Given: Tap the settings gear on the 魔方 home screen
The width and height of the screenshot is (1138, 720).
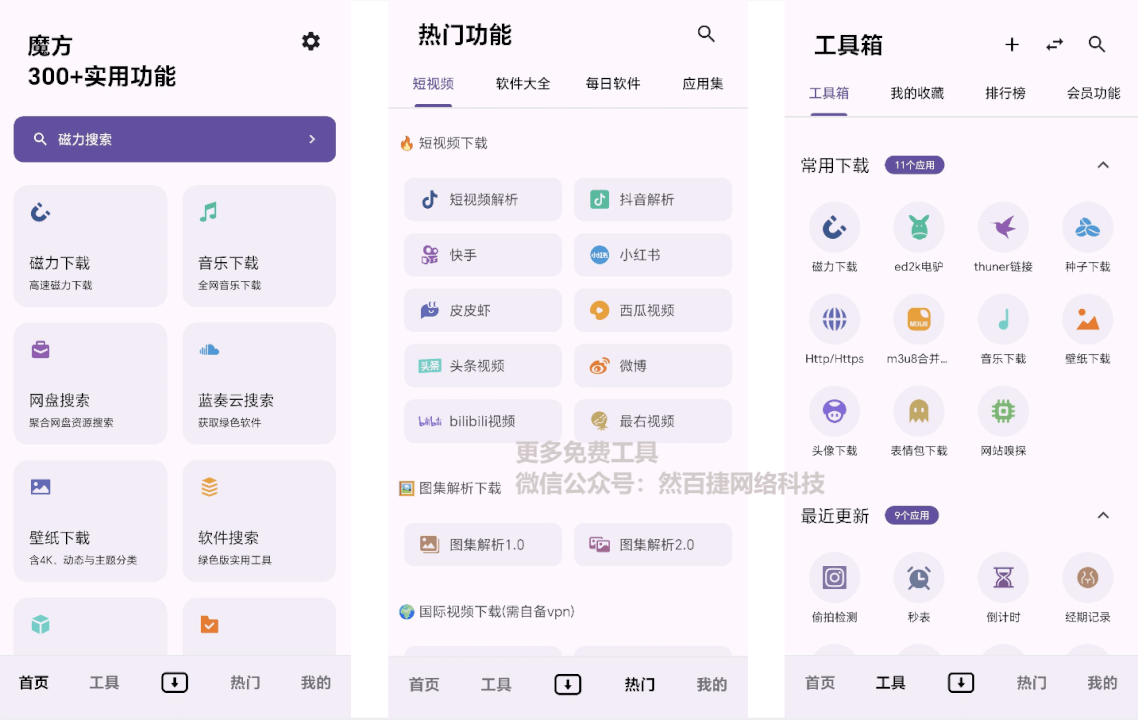Looking at the screenshot, I should click(x=310, y=41).
